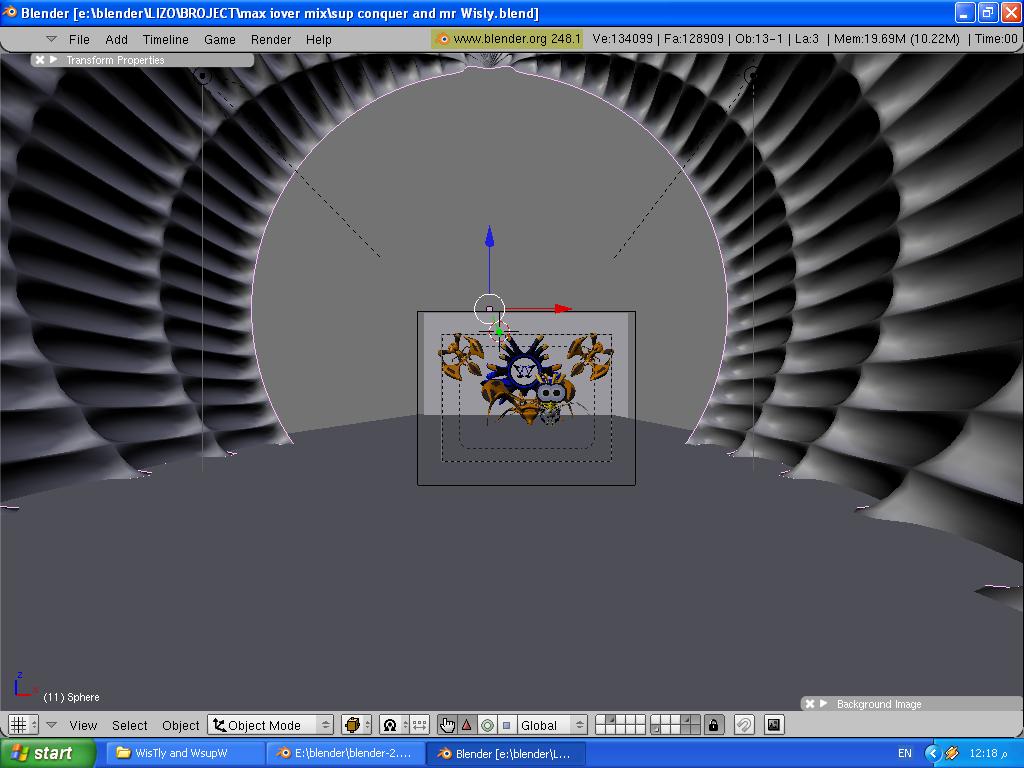The width and height of the screenshot is (1024, 768).
Task: Collapse header menus with the top triangle
Action: pos(52,39)
